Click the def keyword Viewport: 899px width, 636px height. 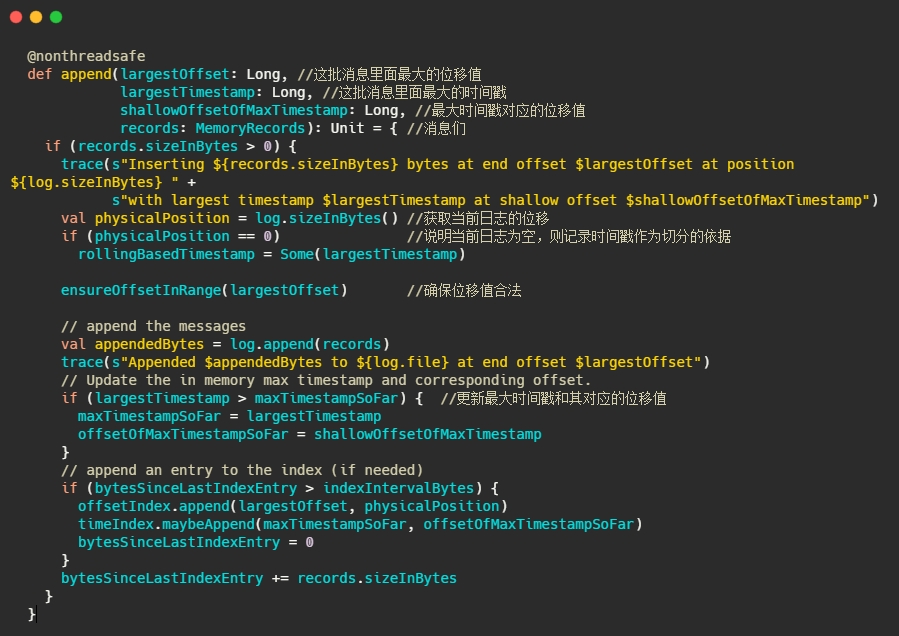coord(39,74)
